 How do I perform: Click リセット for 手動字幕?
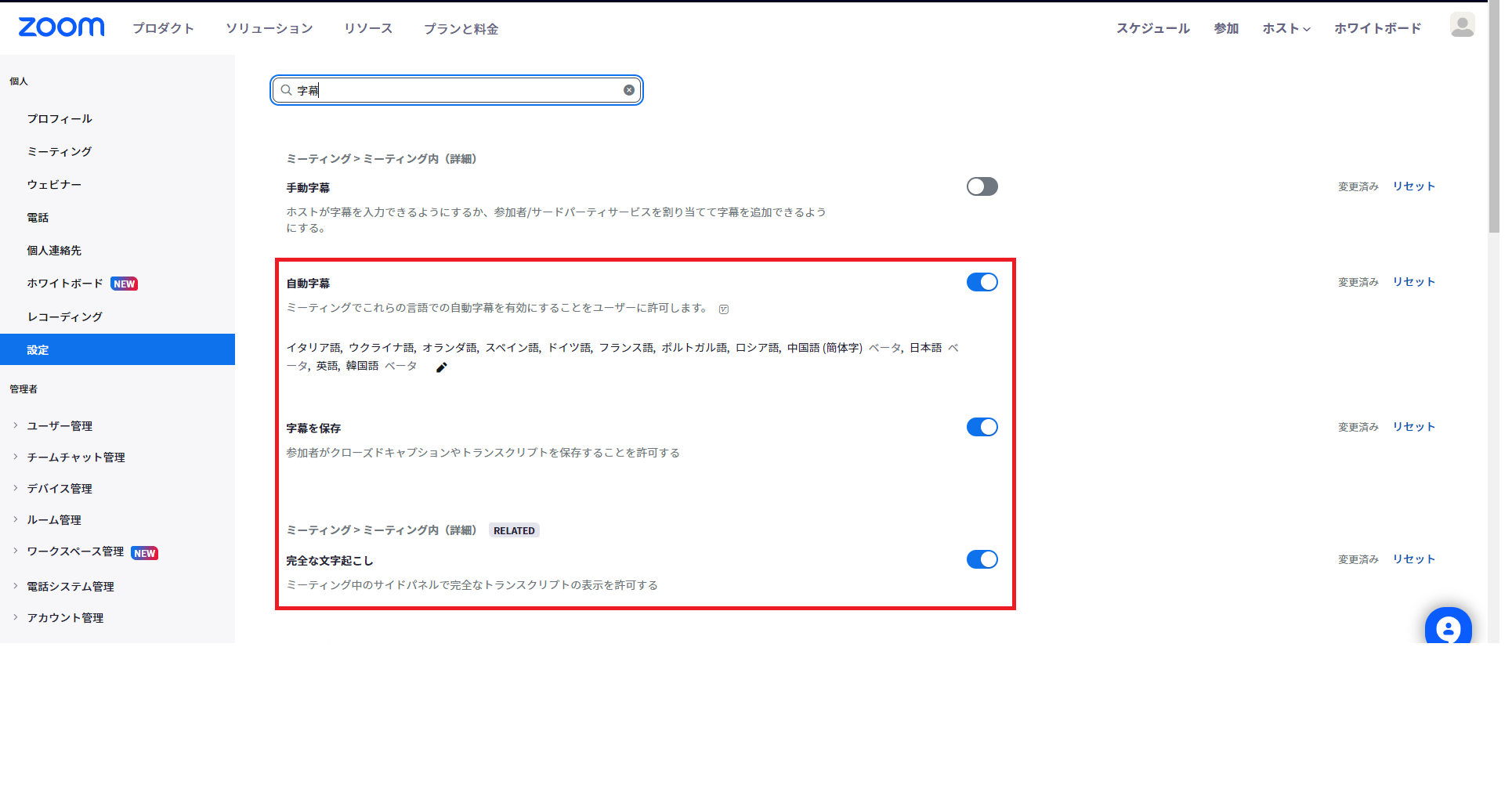1413,186
